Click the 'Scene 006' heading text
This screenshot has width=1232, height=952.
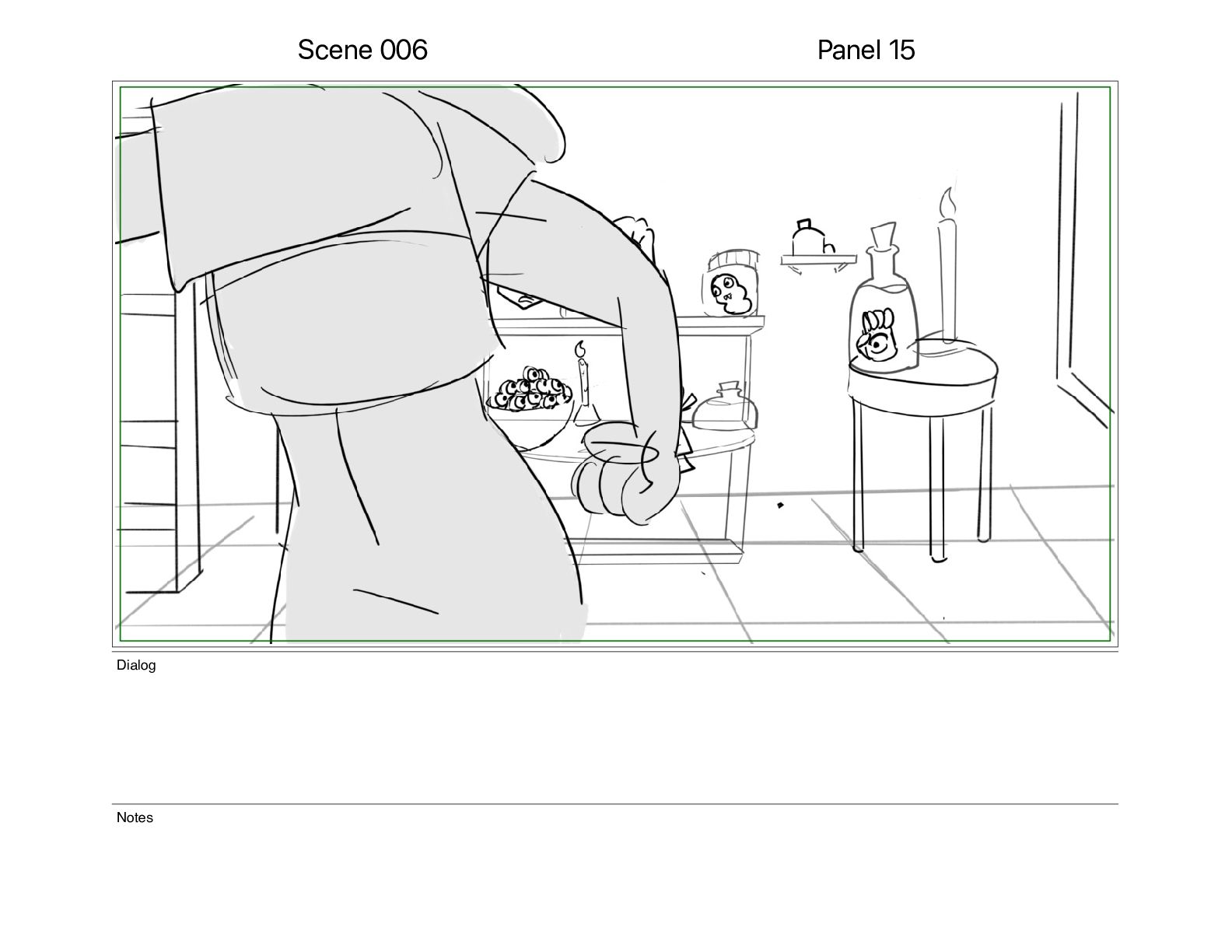362,50
